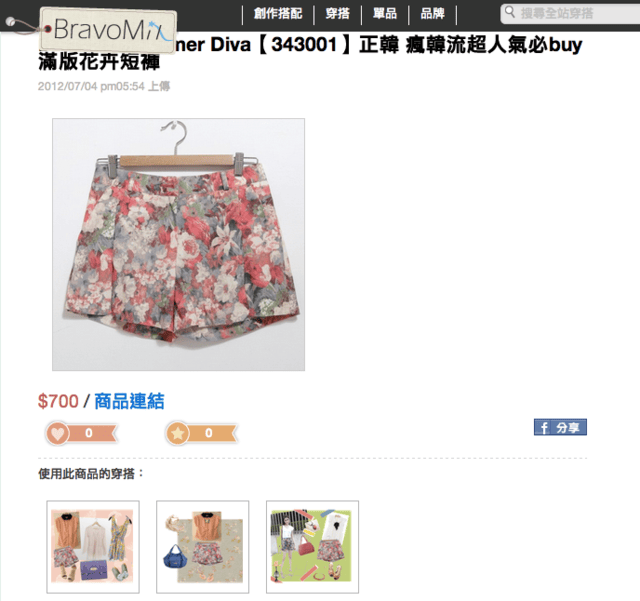Open the 商品連結 product link

click(129, 401)
